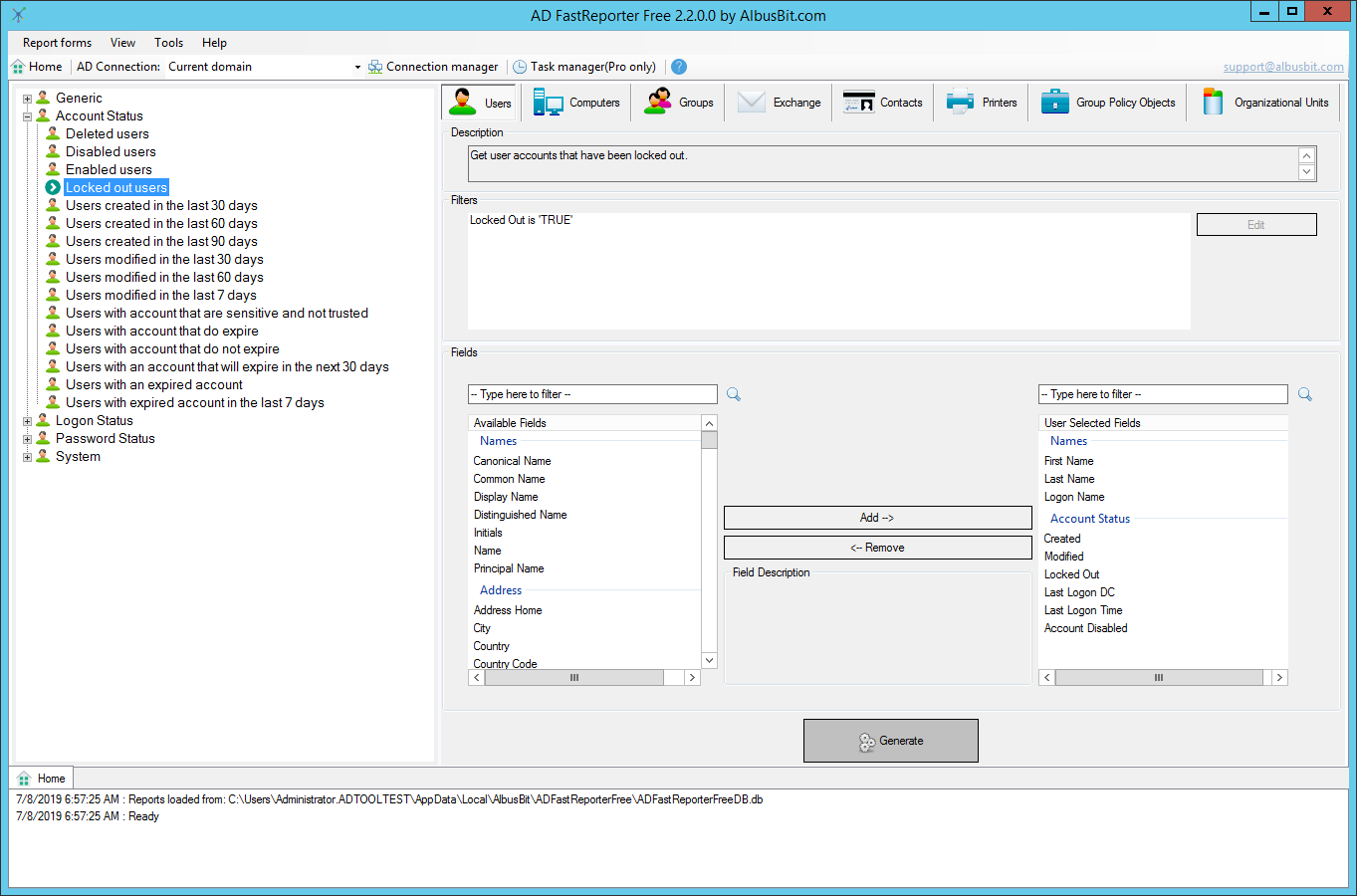Screen dimensions: 1357x896
Task: Select Users modified in the last 7 days
Action: (x=161, y=296)
